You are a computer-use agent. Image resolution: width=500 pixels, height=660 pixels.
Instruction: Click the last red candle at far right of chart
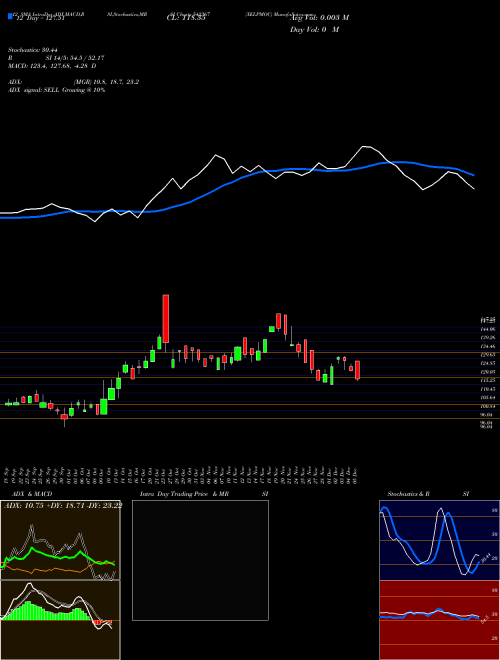358,370
